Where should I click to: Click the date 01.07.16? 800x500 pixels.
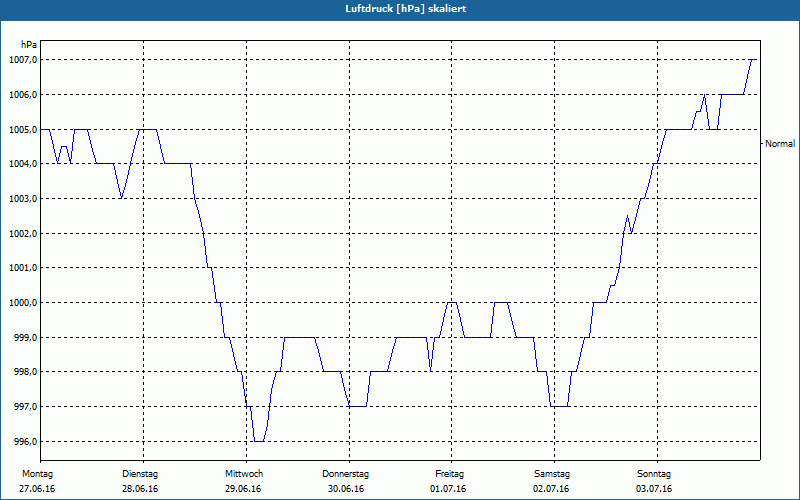[x=448, y=489]
